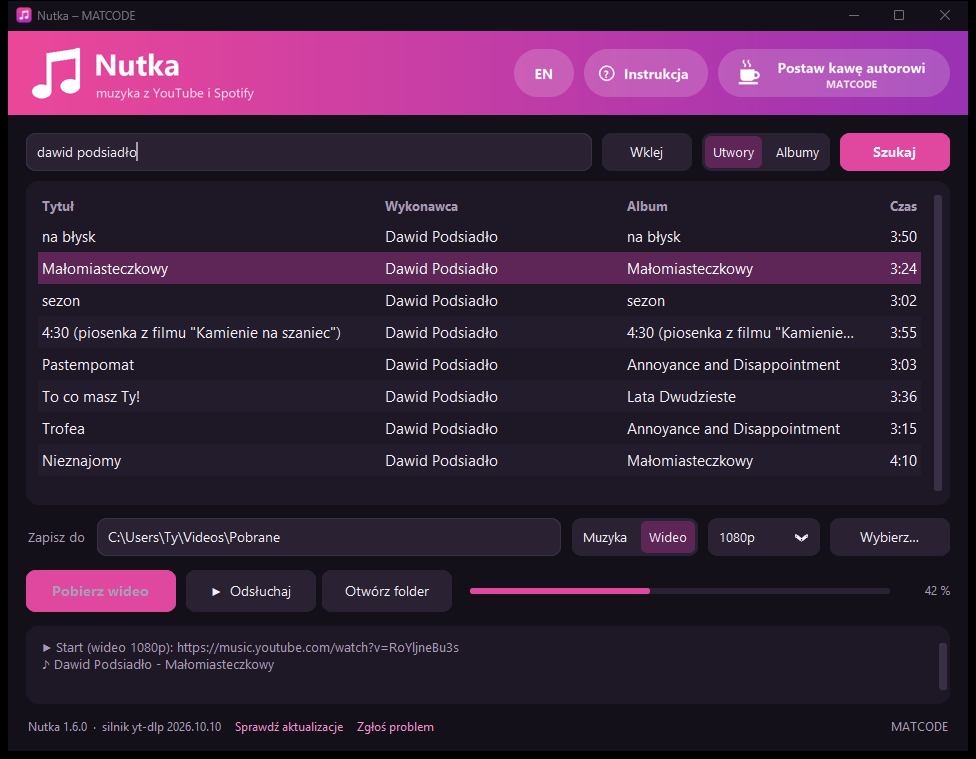Click the coffee cup icon

(x=749, y=73)
